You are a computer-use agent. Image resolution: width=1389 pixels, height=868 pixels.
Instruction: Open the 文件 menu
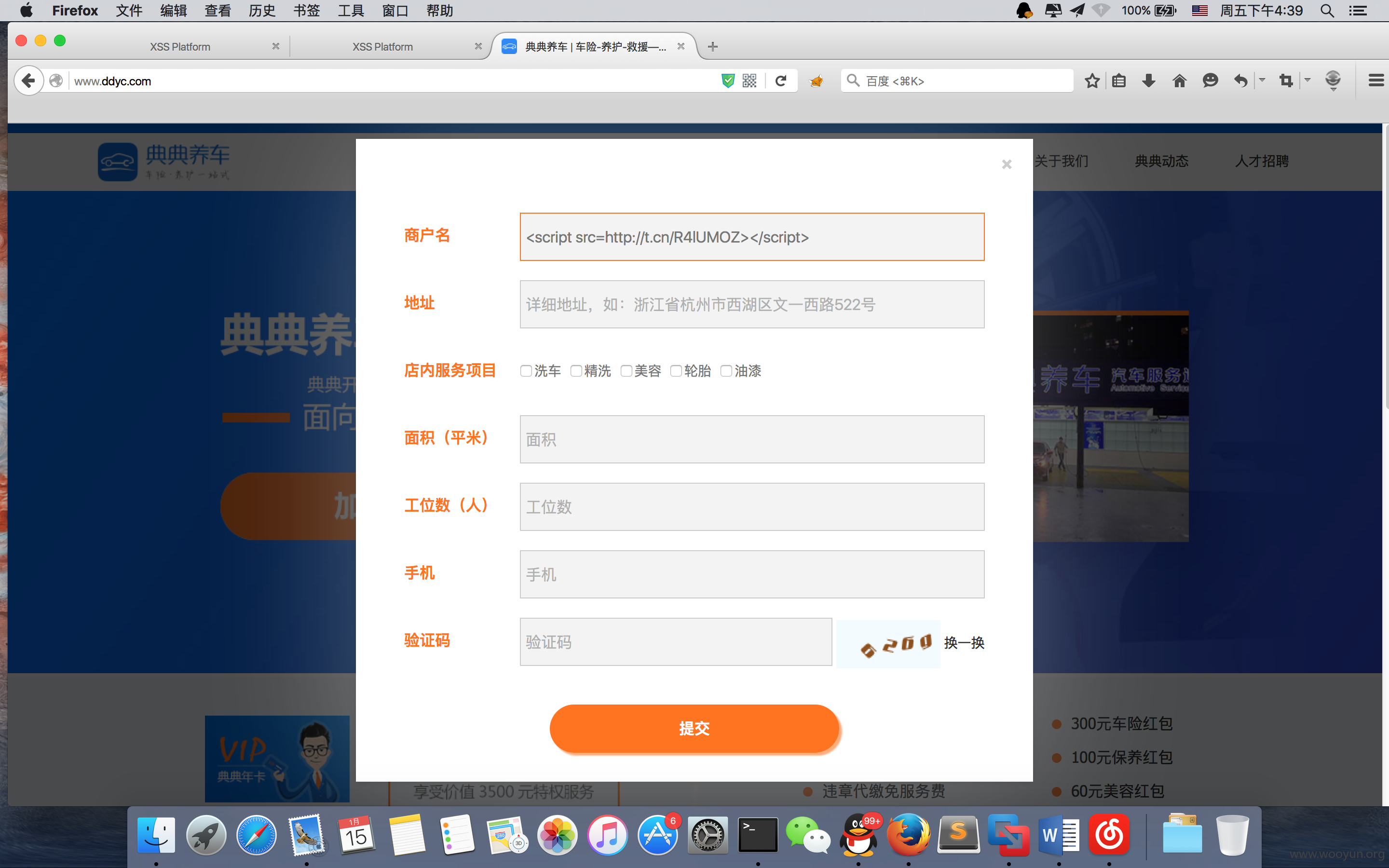click(129, 10)
